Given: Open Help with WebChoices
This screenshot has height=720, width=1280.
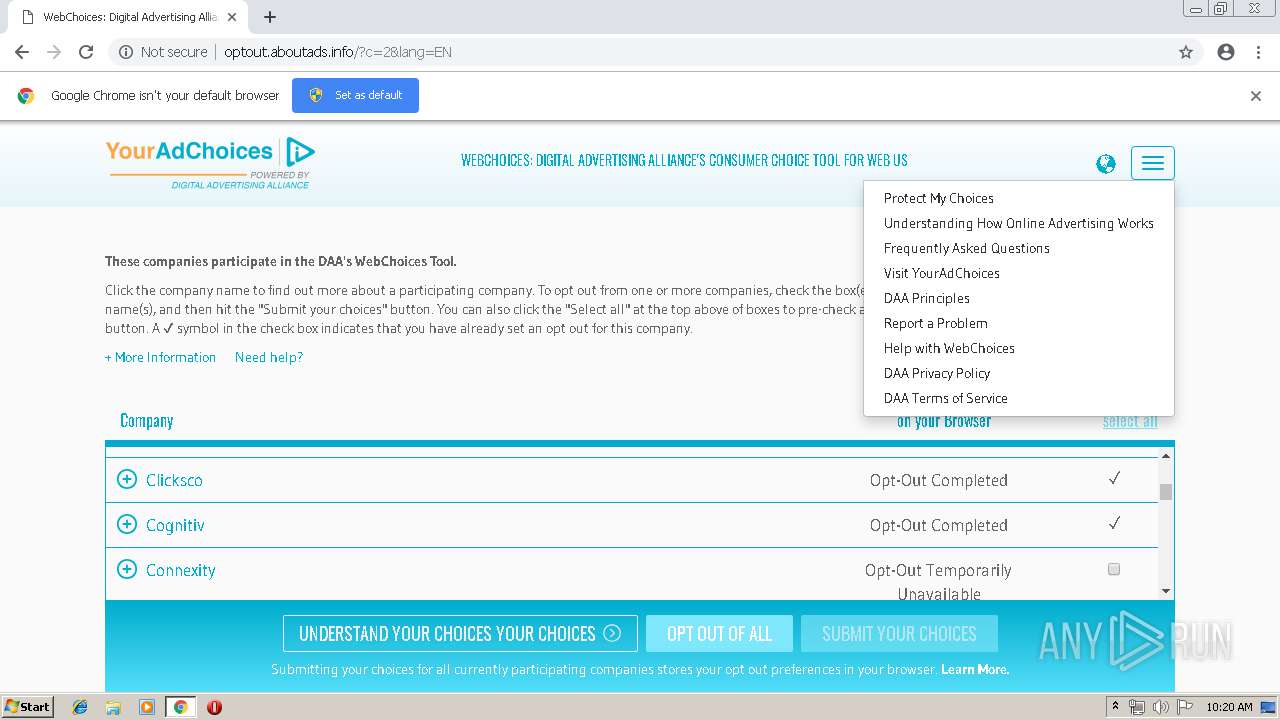Looking at the screenshot, I should coord(949,348).
